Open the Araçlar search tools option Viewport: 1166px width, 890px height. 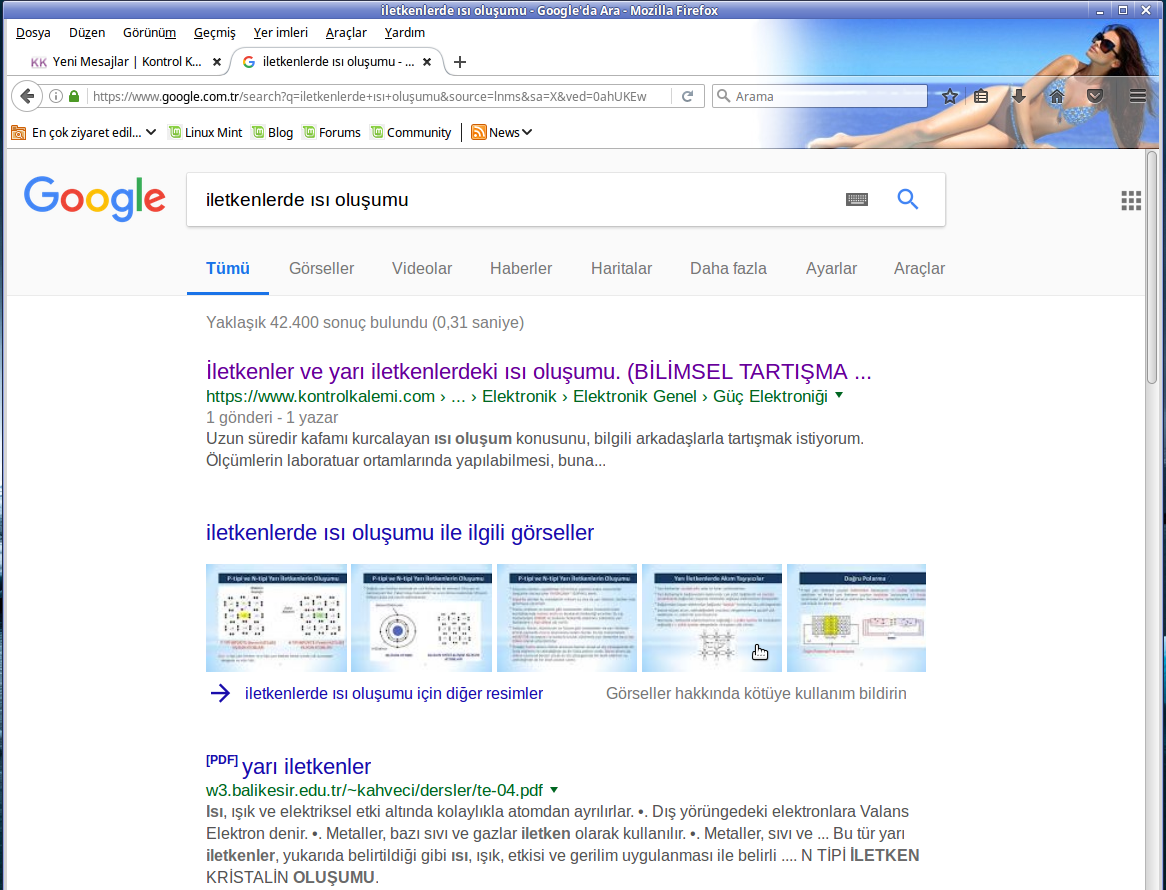coord(919,268)
